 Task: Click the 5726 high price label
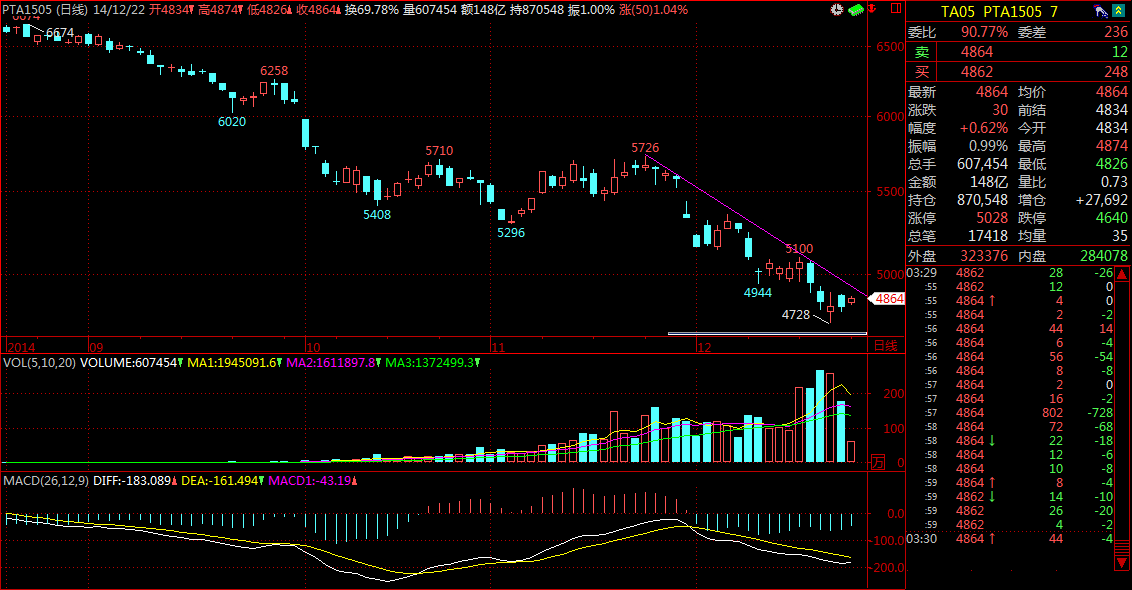645,148
